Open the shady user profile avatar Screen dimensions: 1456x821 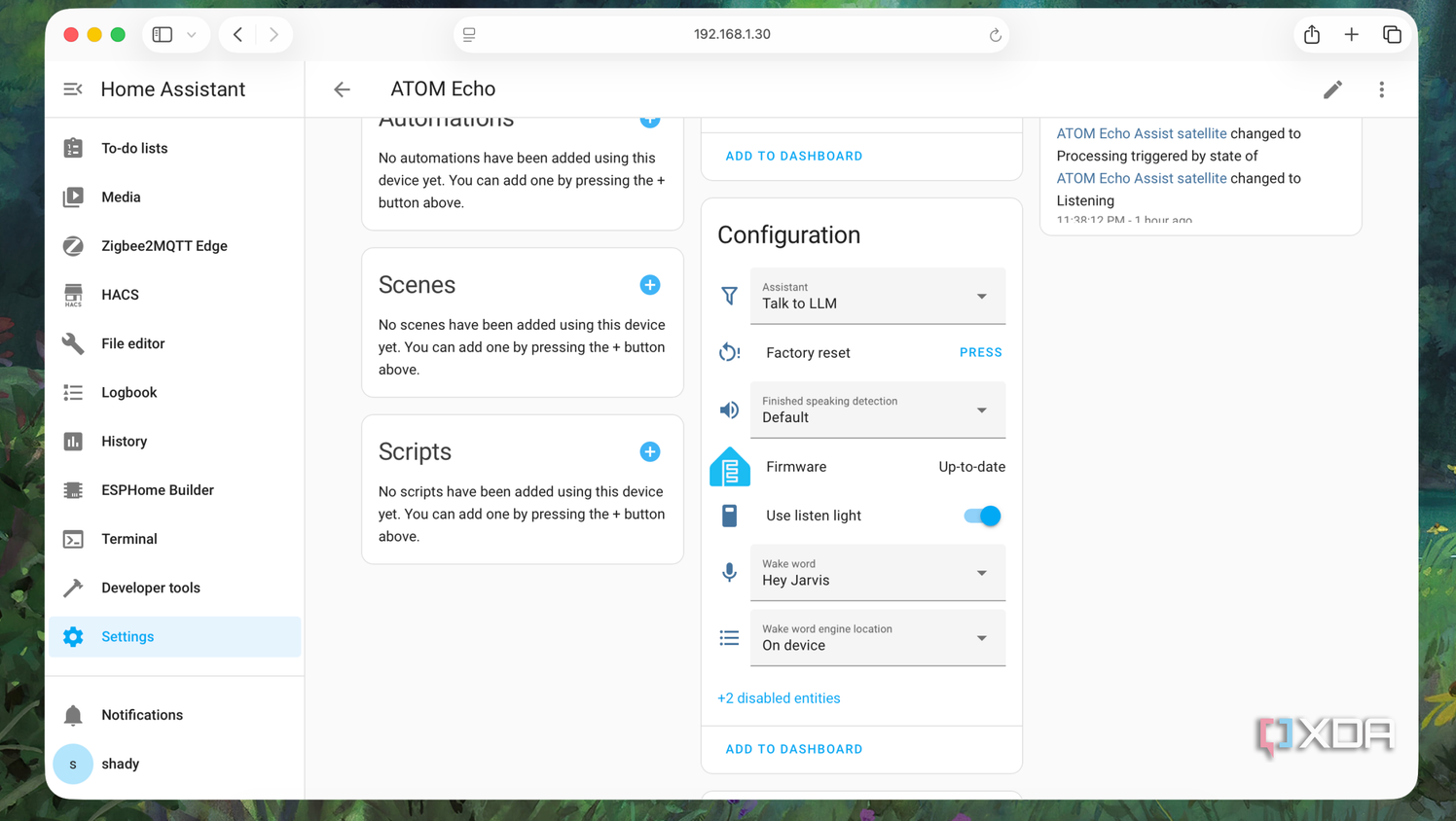(x=73, y=764)
